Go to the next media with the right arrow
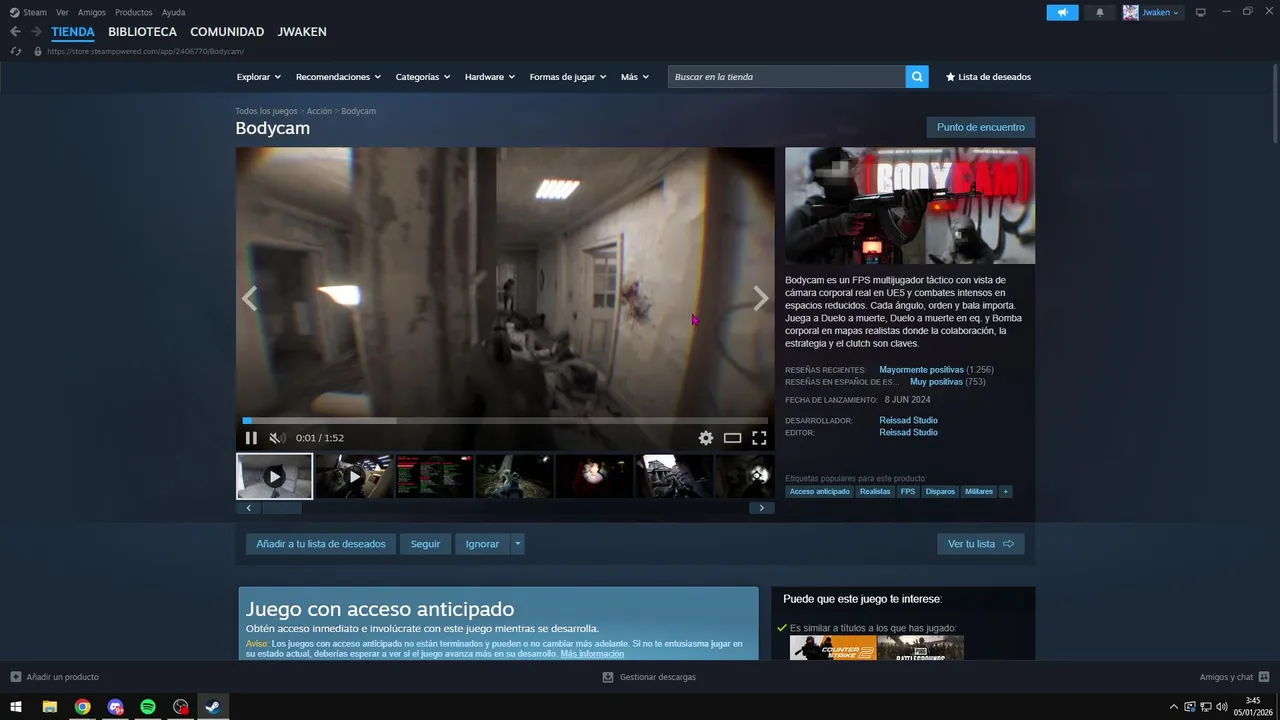The width and height of the screenshot is (1280, 720). (761, 298)
